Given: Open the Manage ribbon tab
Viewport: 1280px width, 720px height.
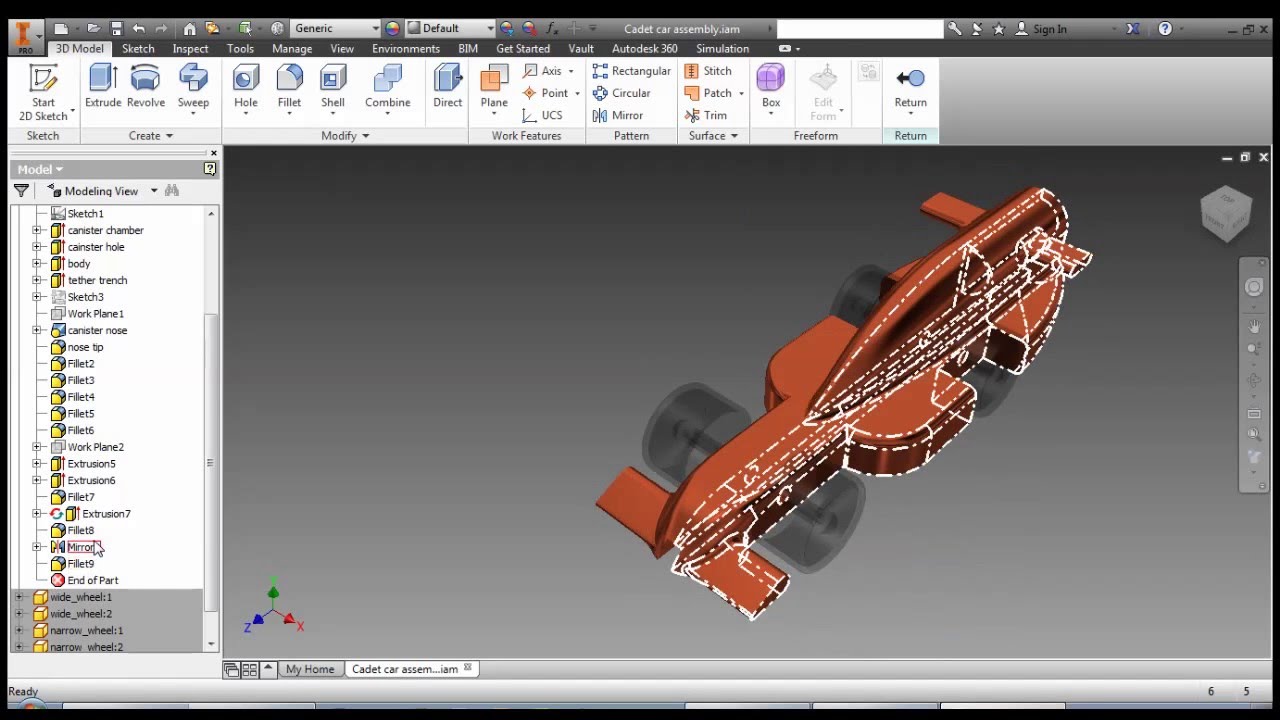Looking at the screenshot, I should (x=292, y=48).
